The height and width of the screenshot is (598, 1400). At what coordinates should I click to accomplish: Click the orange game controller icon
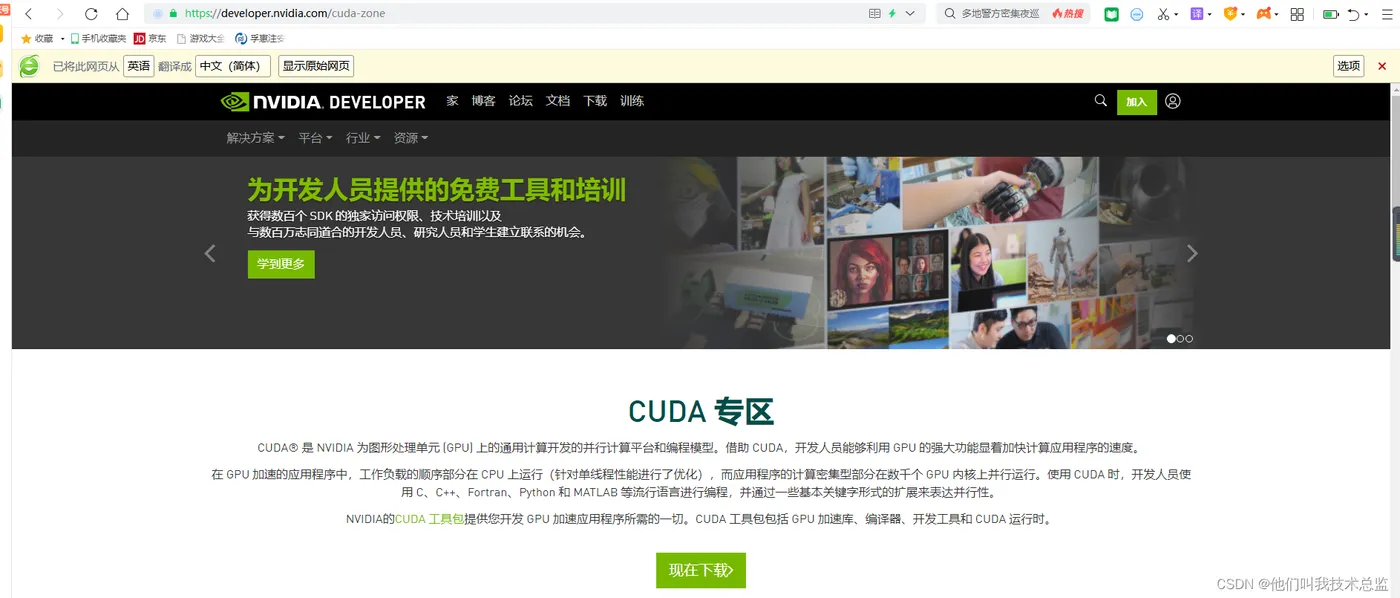pos(1264,14)
